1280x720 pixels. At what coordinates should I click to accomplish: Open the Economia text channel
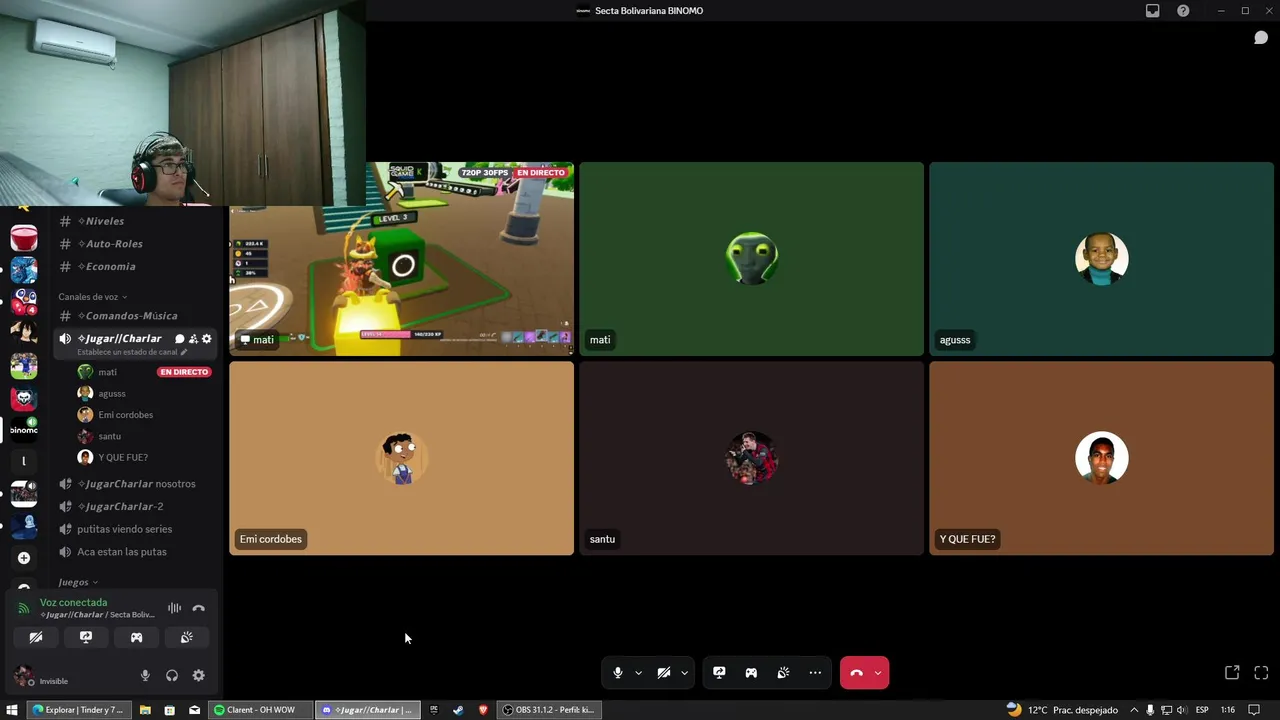point(135,267)
